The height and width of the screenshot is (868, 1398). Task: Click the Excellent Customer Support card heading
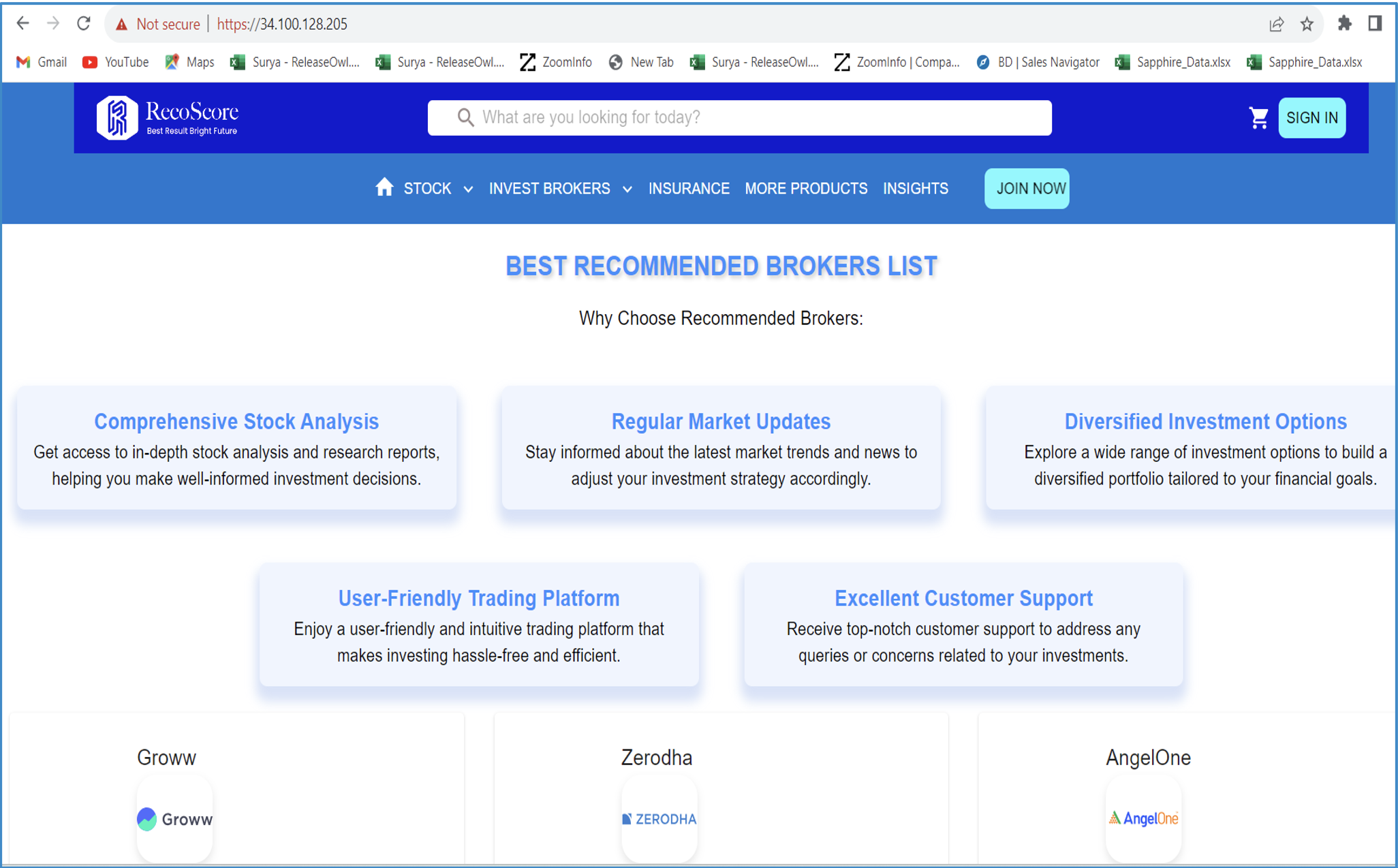[x=963, y=598]
